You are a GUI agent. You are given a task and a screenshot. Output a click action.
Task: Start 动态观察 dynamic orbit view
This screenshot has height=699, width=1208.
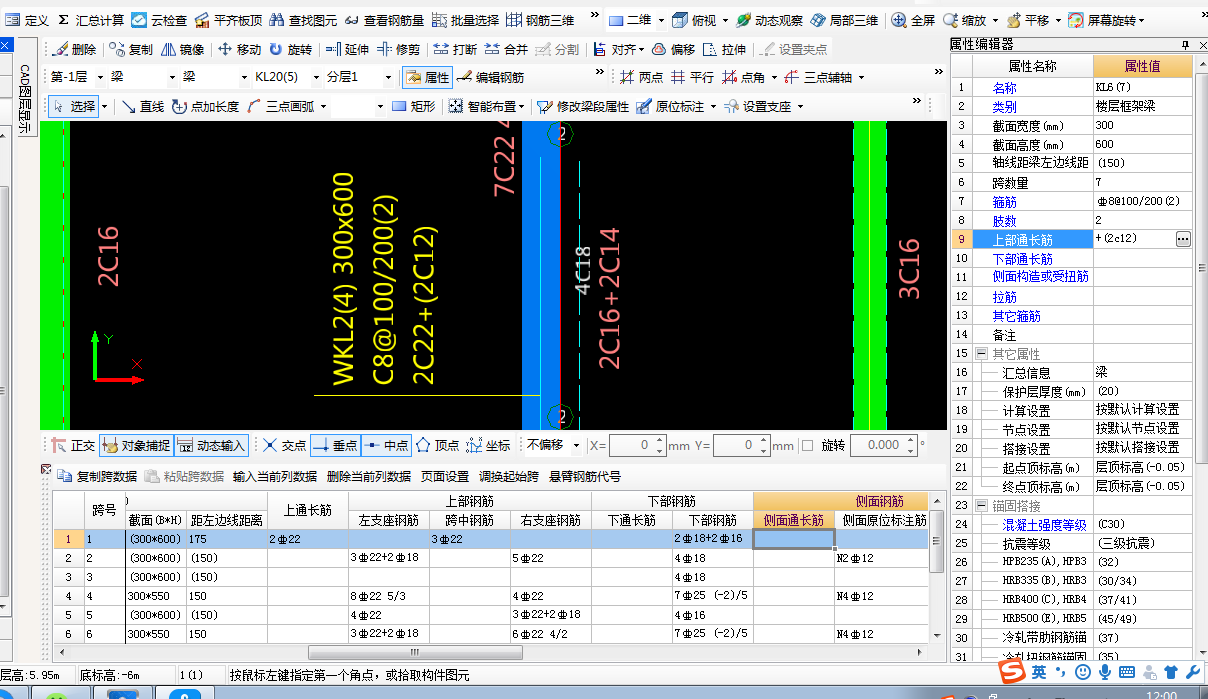click(x=769, y=20)
